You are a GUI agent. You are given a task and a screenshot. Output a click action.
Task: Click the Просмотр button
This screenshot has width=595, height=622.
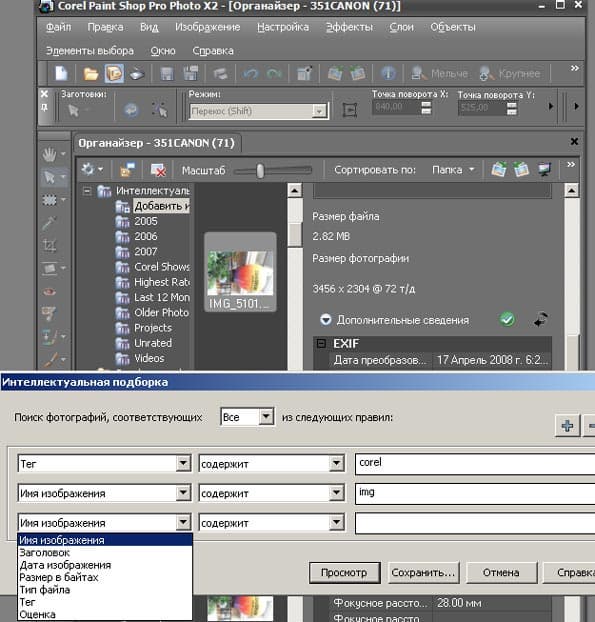[344, 572]
